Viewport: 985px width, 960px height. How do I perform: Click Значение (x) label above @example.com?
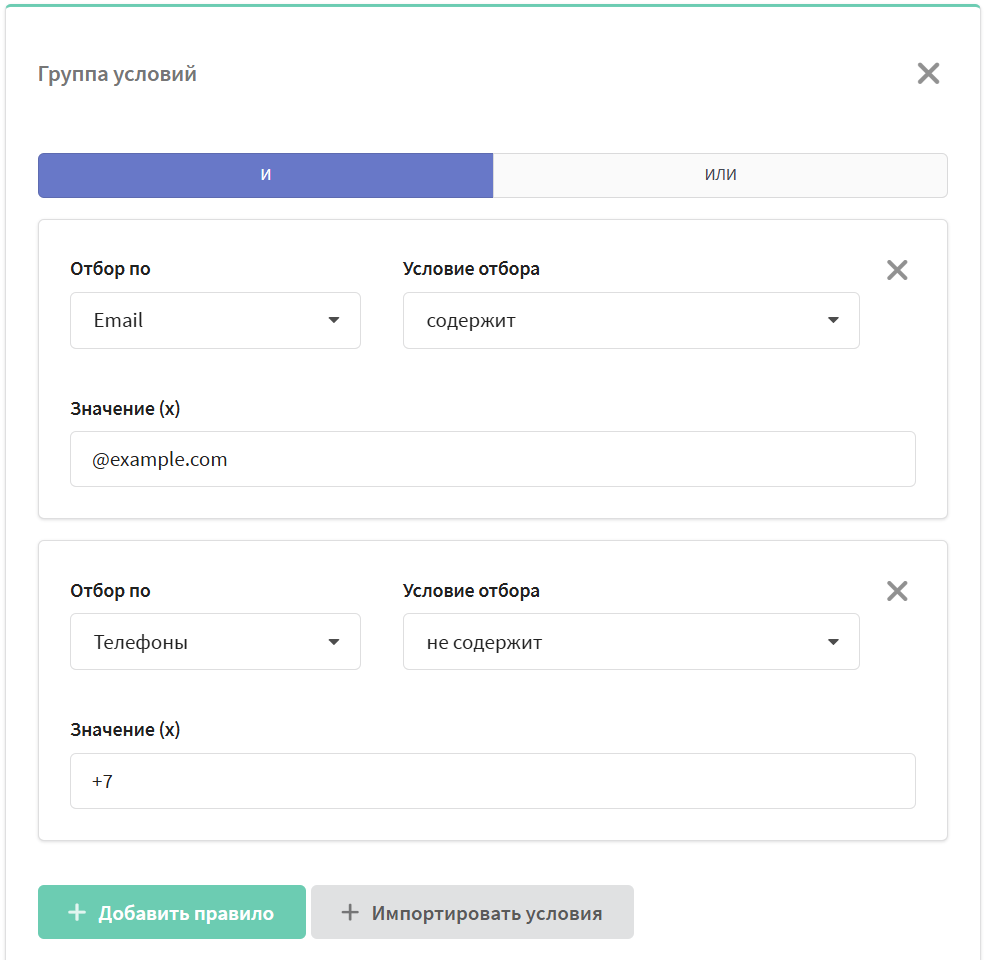125,409
